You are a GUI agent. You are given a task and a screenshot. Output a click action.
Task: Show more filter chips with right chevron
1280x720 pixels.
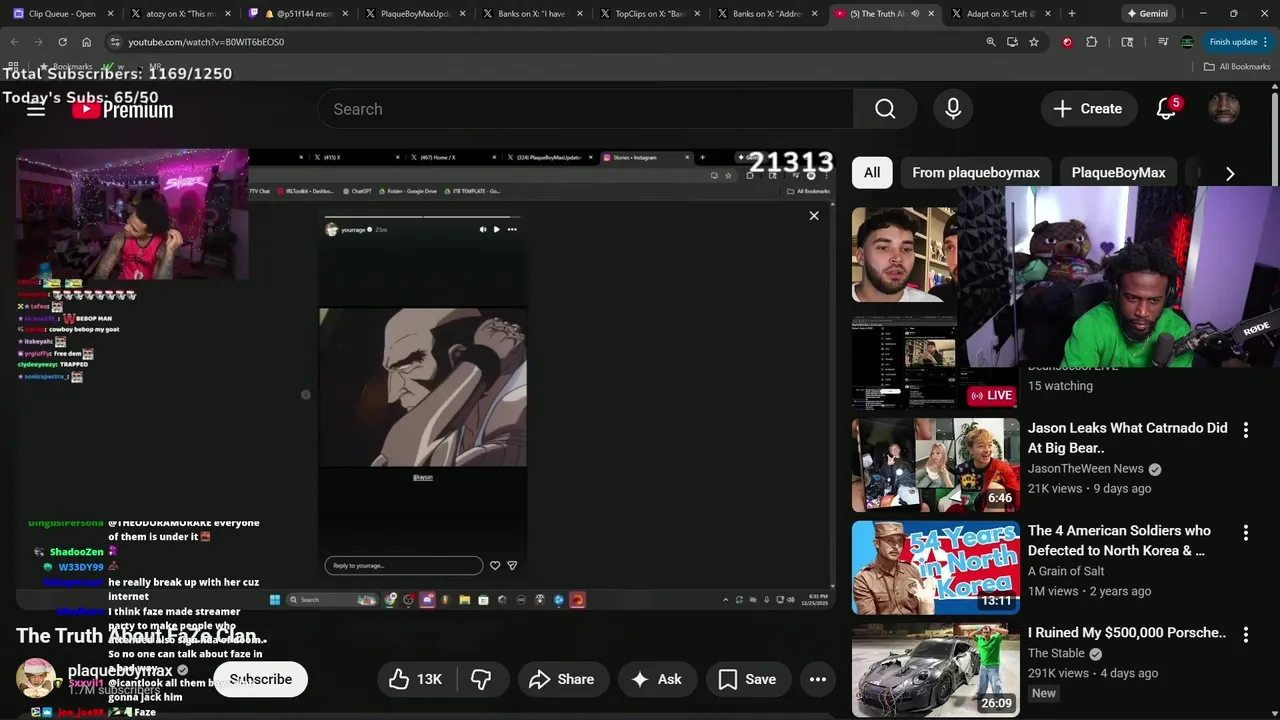pyautogui.click(x=1230, y=173)
